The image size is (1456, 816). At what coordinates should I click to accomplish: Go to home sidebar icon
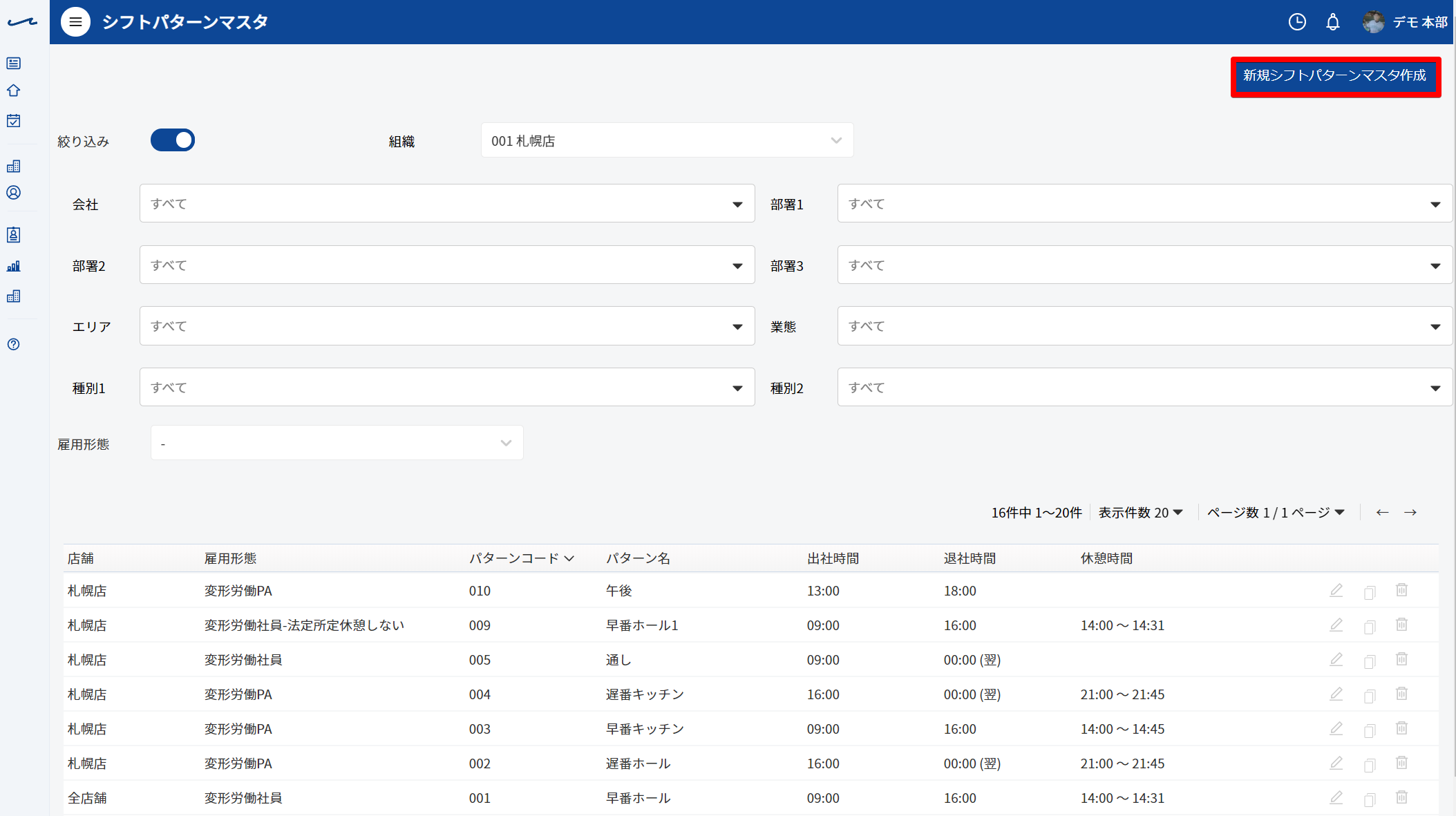(x=14, y=91)
